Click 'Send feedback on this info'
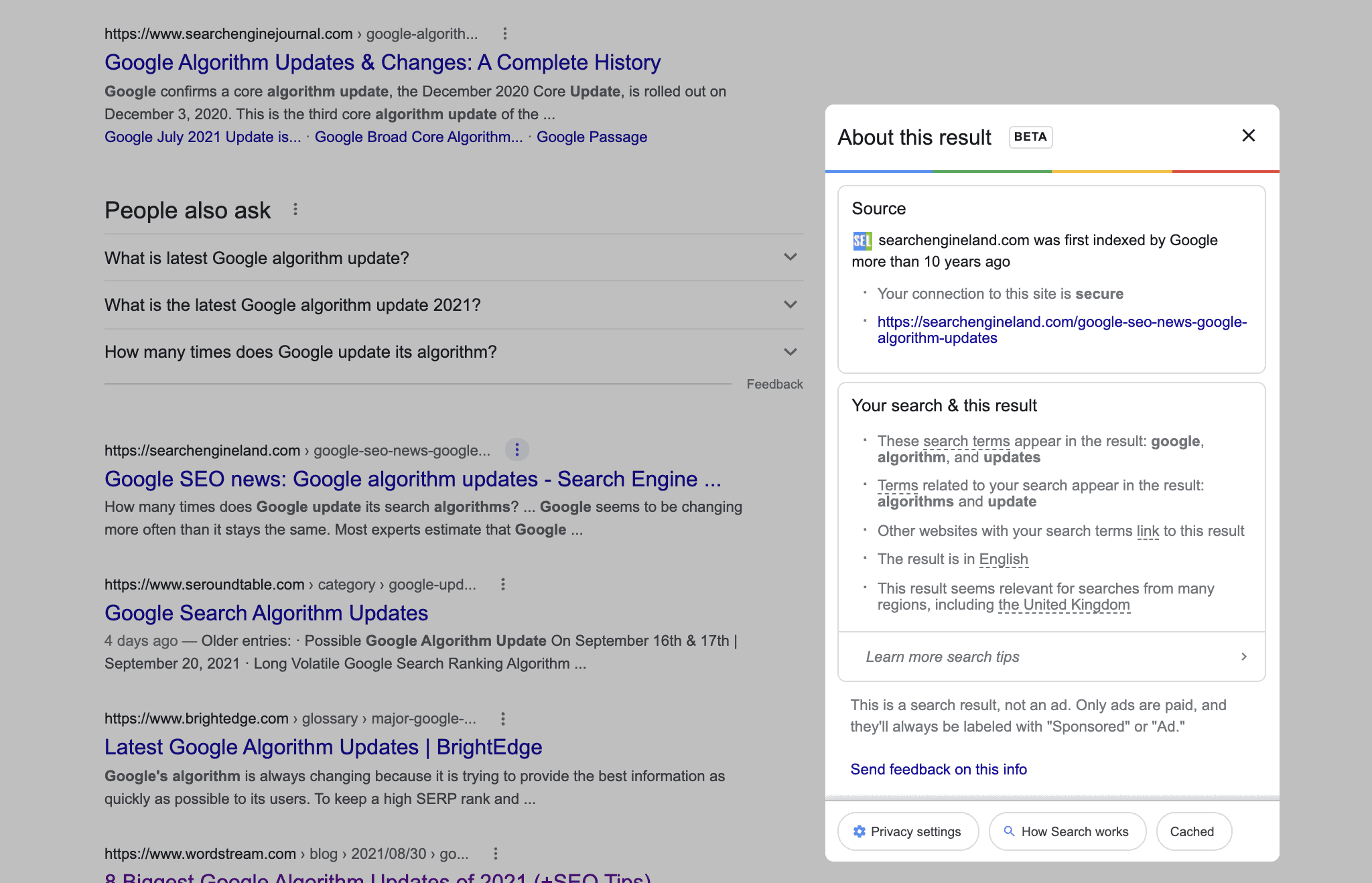Screen dimensions: 1372x883 pos(938,769)
